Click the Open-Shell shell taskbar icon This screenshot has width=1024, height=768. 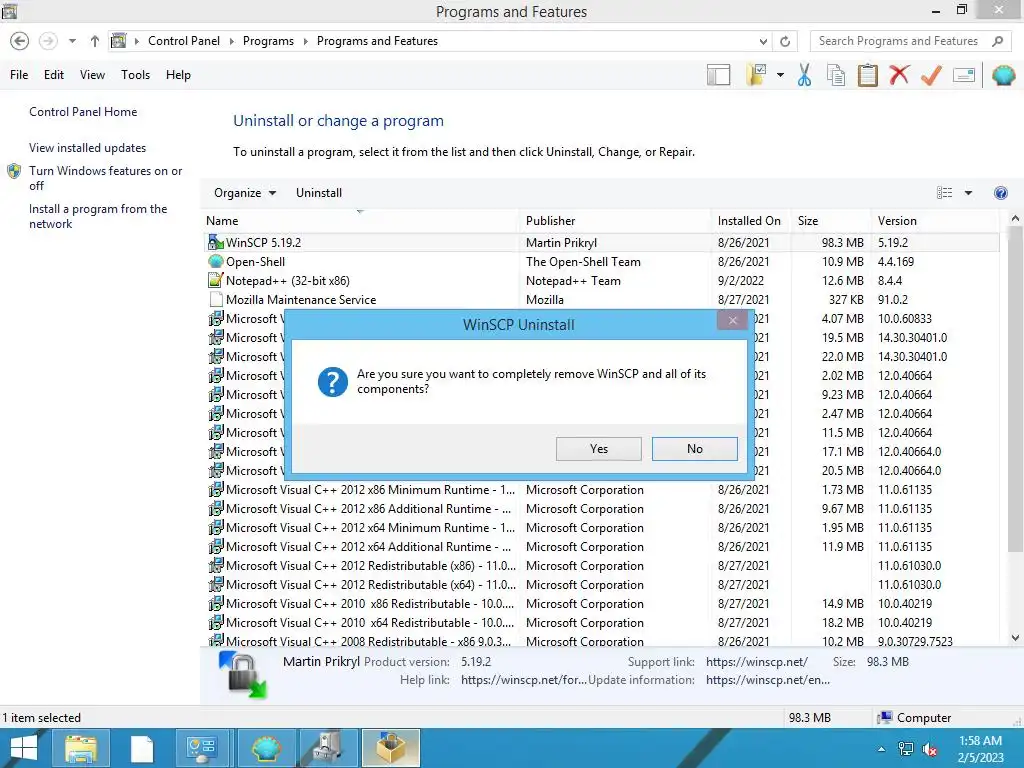click(x=266, y=748)
